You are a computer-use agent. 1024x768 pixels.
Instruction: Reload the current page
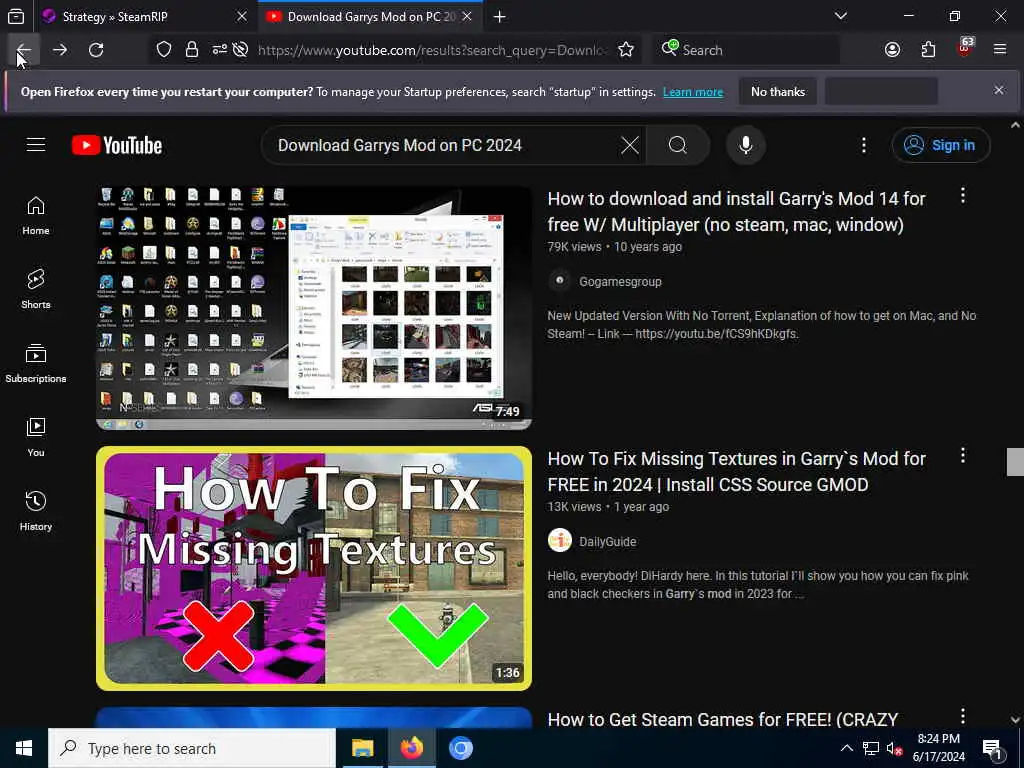point(96,50)
